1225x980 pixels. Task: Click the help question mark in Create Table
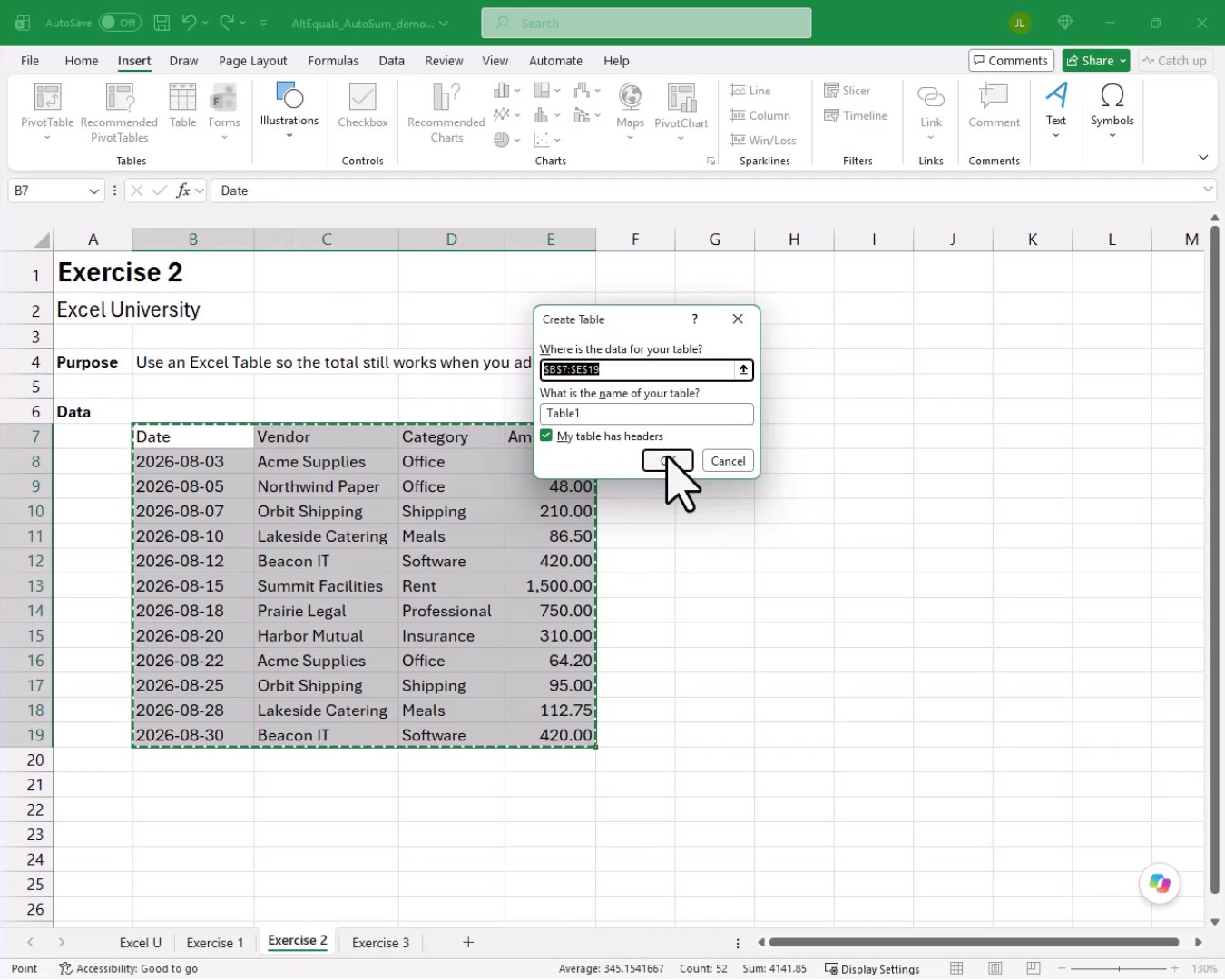point(695,319)
